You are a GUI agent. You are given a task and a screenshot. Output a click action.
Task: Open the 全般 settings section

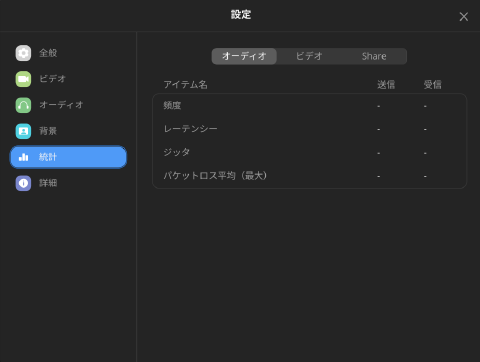(x=68, y=53)
